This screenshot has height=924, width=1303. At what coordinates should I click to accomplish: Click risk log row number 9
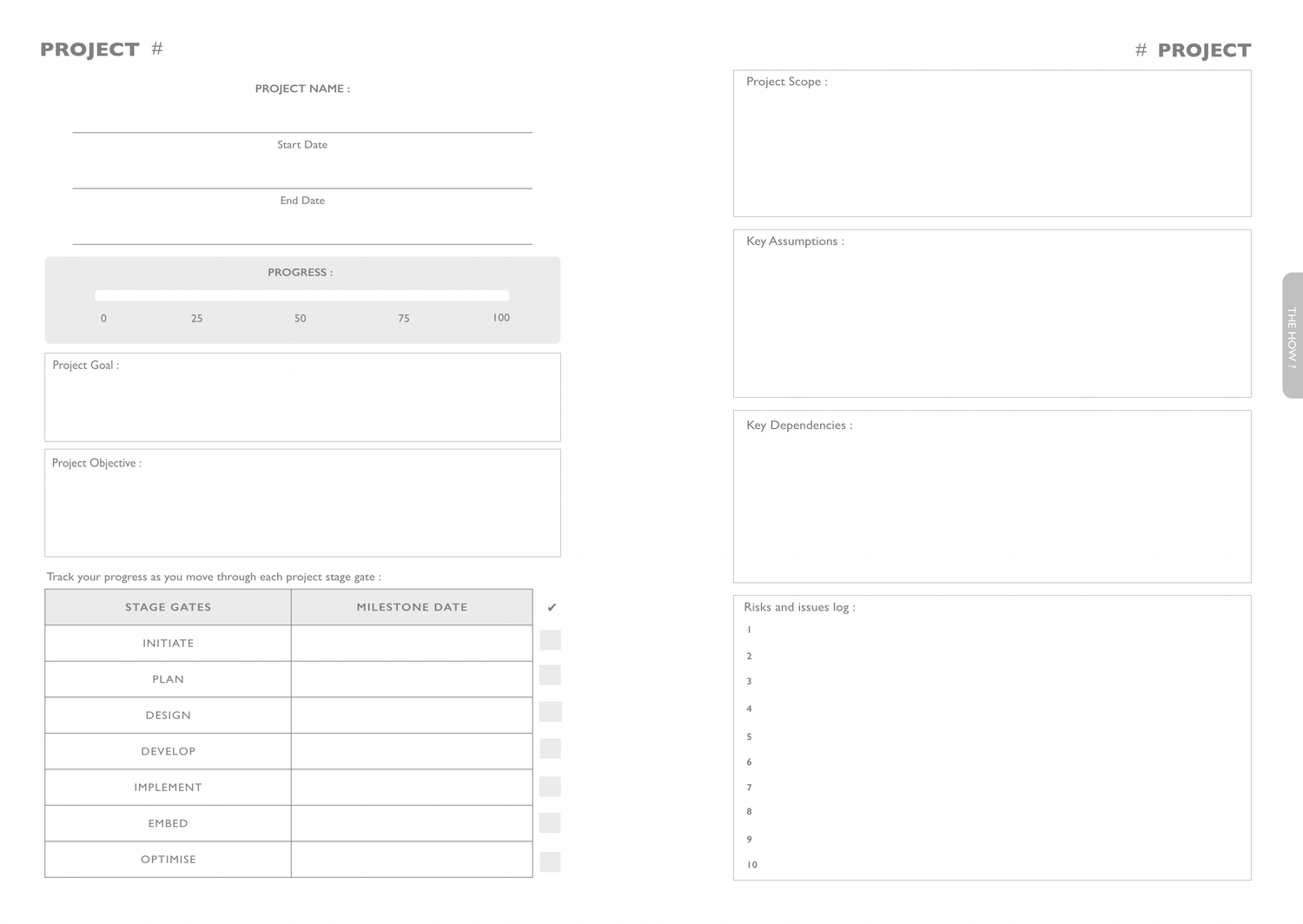749,840
